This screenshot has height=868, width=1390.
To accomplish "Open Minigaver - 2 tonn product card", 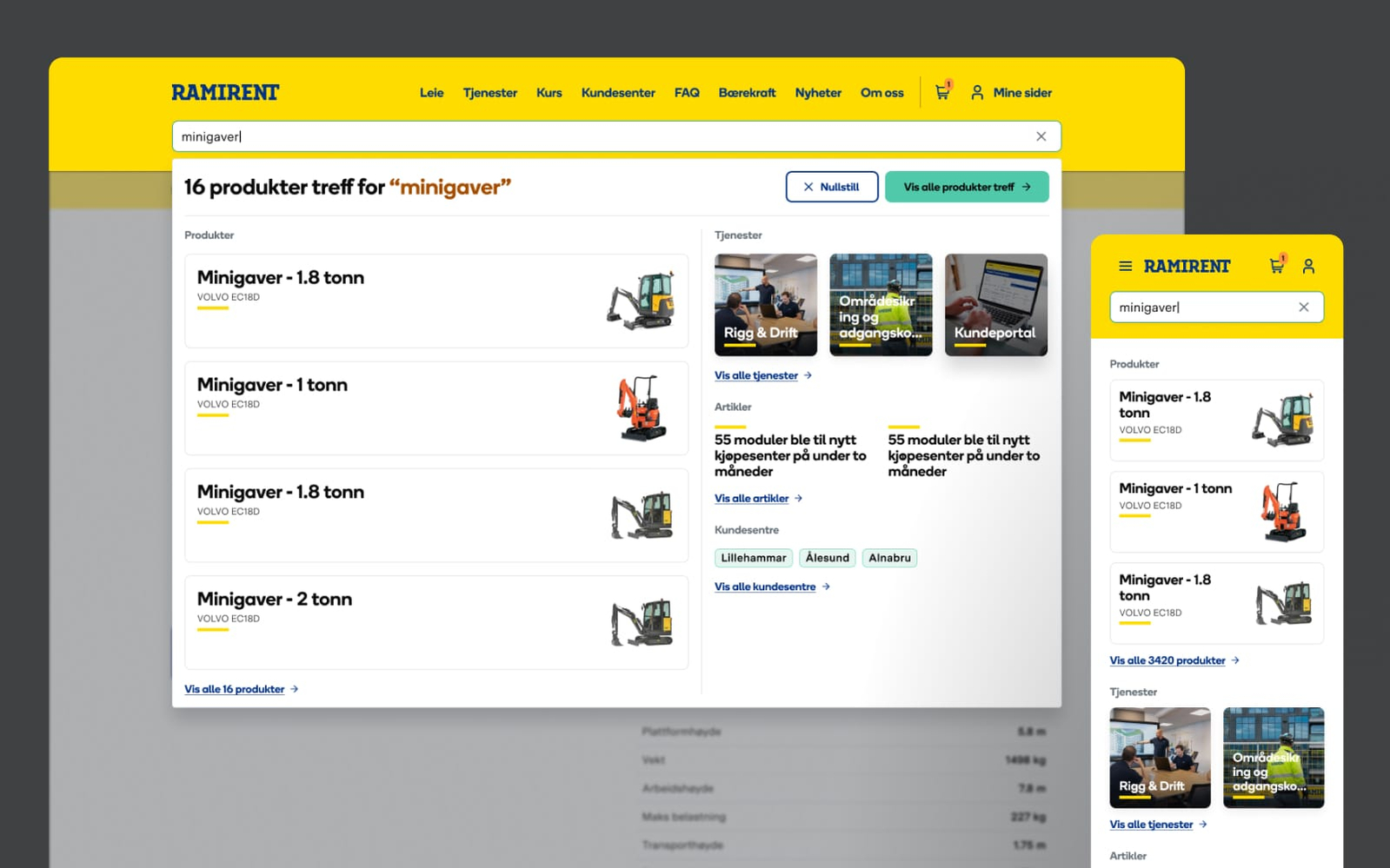I will (x=436, y=622).
